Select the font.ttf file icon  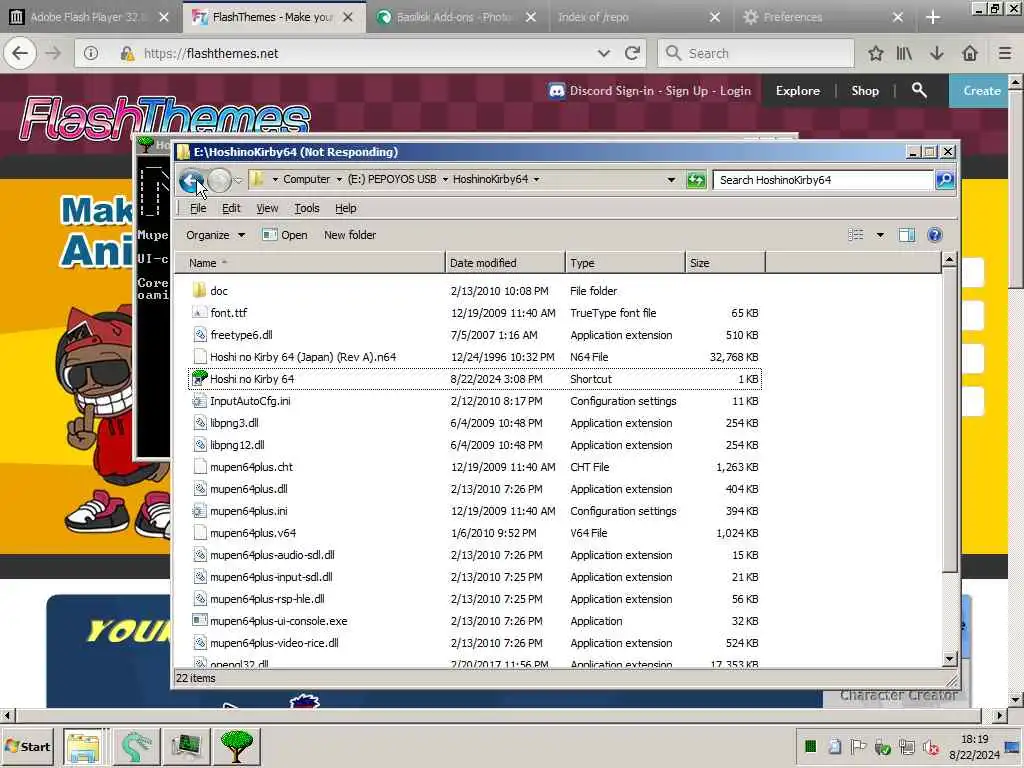tap(200, 313)
